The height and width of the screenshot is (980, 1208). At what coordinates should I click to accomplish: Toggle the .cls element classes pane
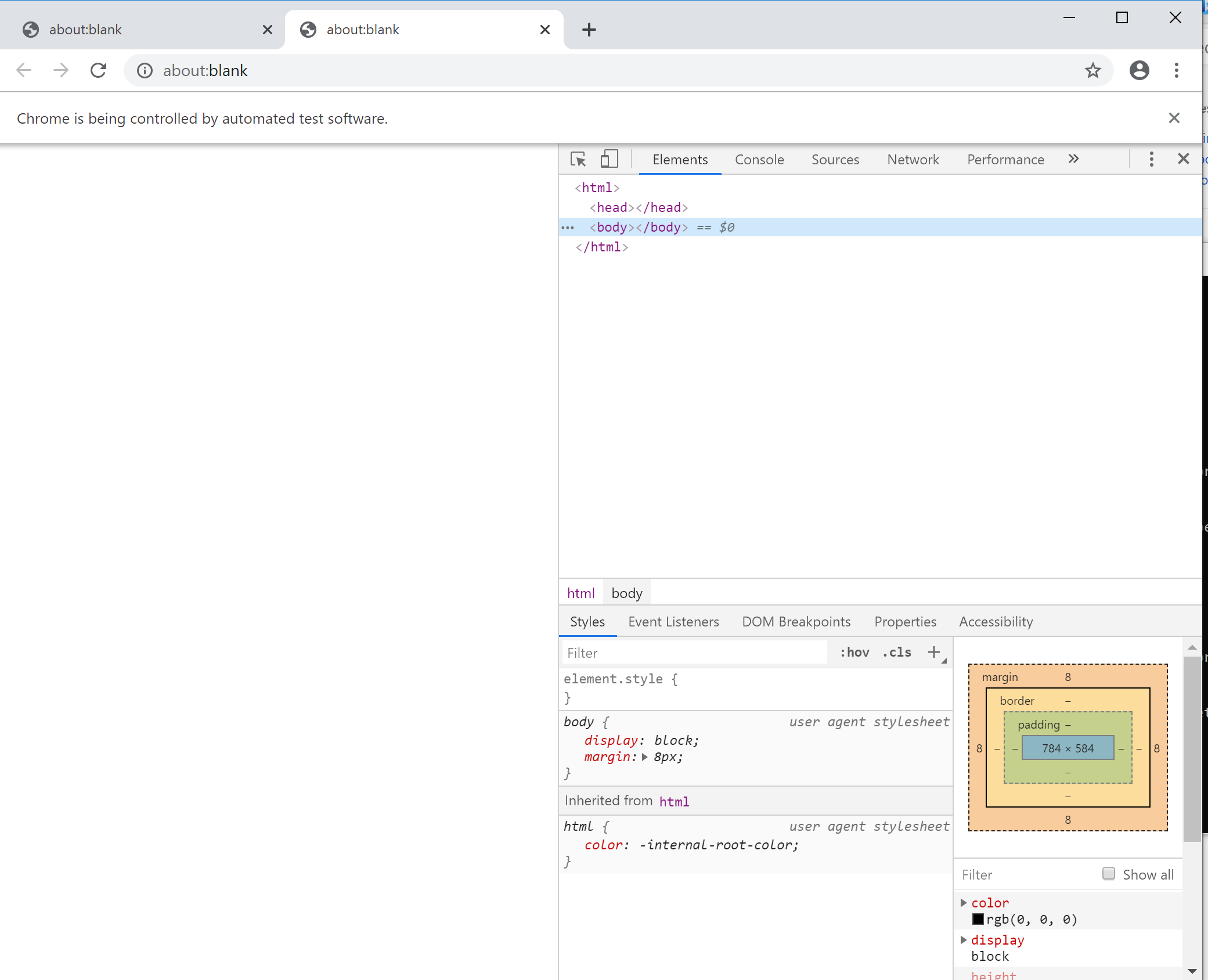(896, 652)
